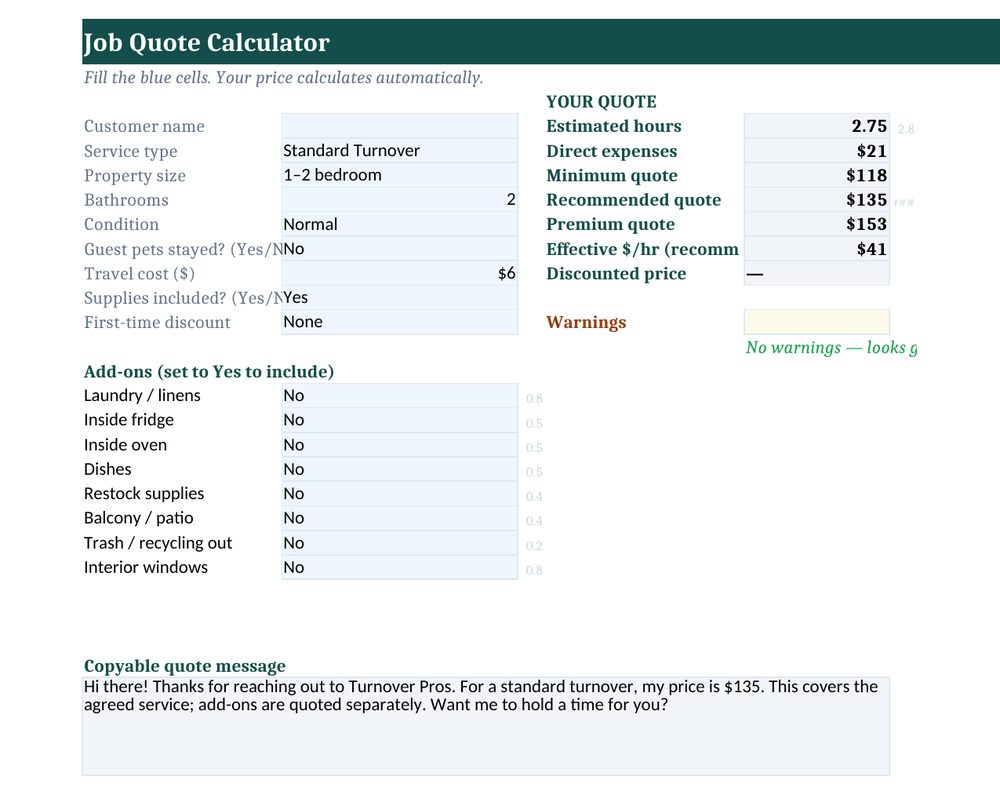1000x795 pixels.
Task: Click the Inside oven label
Action: pyautogui.click(x=125, y=444)
